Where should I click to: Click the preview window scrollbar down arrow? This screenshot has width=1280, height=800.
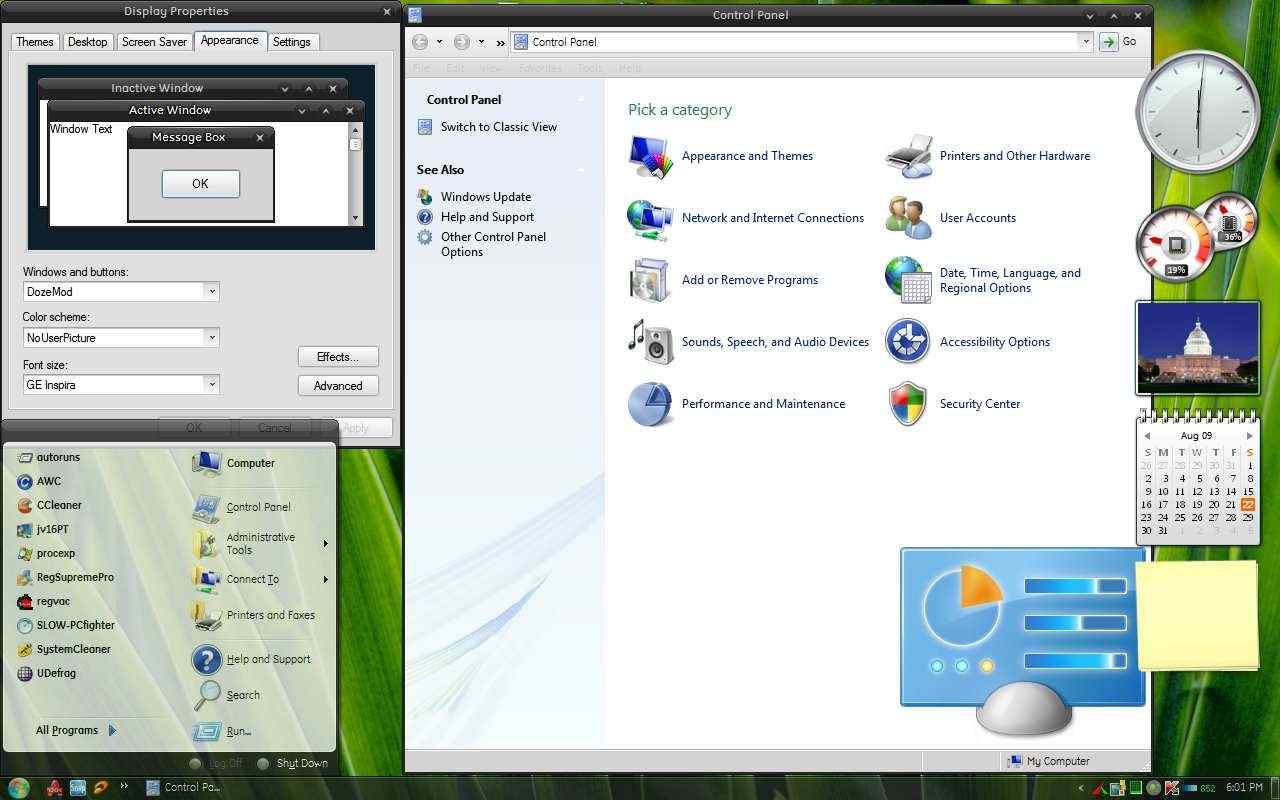tap(355, 218)
